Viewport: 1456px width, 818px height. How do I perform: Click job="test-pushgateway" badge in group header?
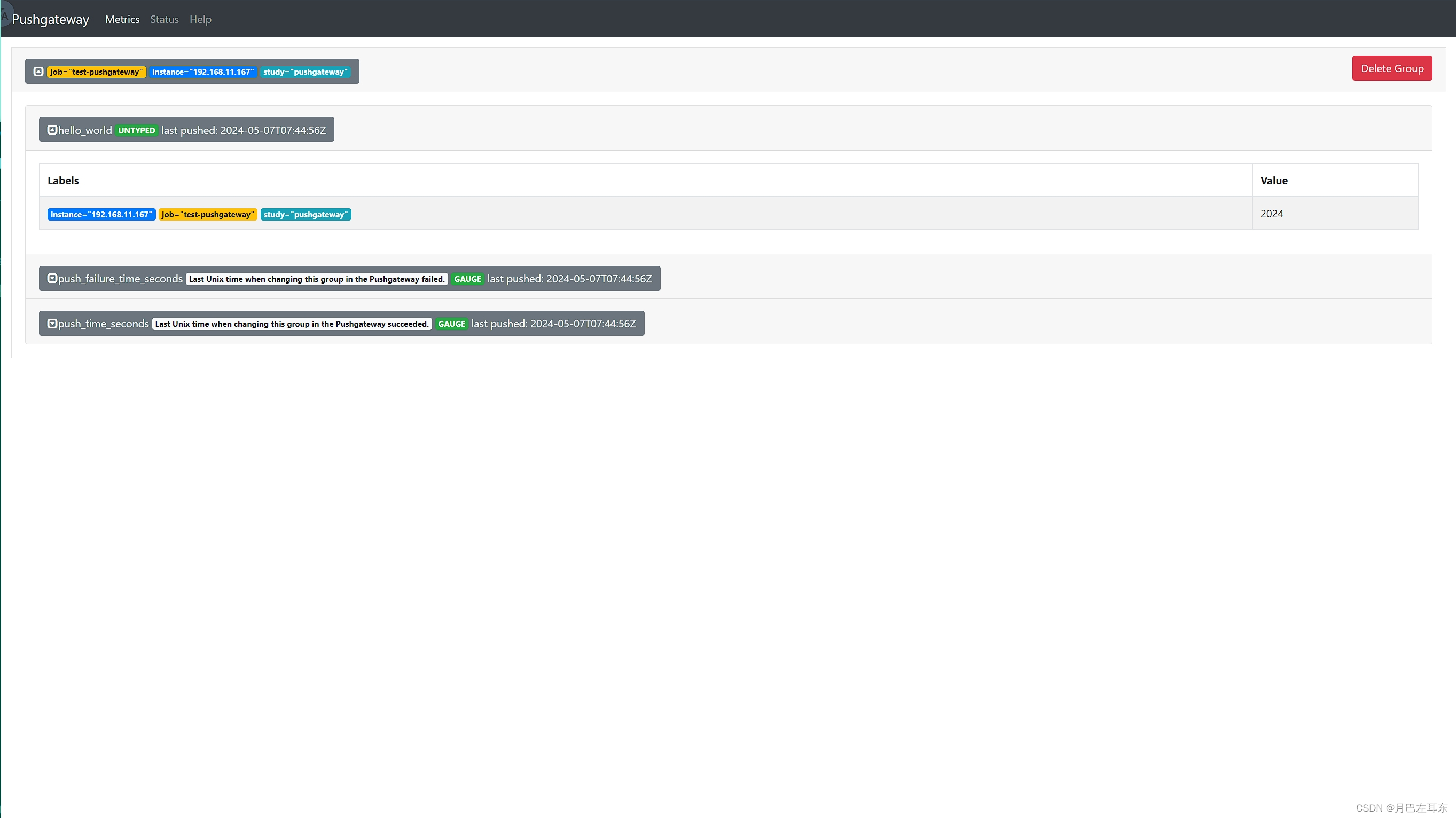tap(96, 72)
